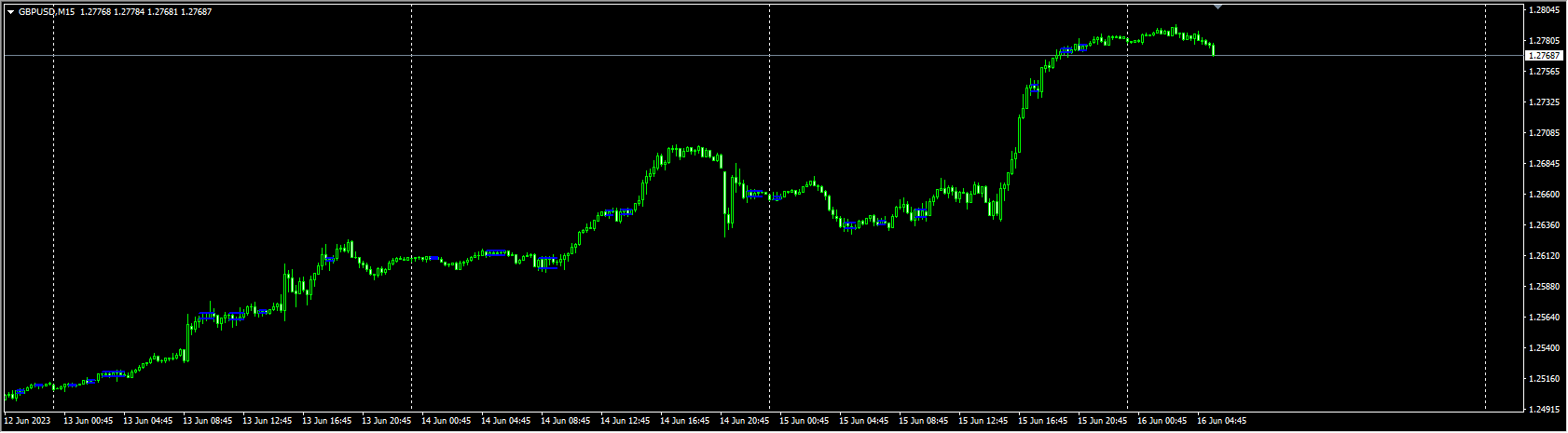
Task: Click the GBPUSD,M15 symbol title
Action: tap(47, 12)
